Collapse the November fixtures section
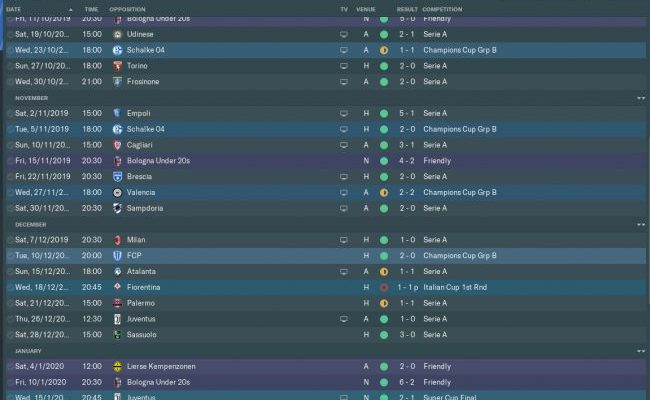The height and width of the screenshot is (400, 650). (641, 98)
